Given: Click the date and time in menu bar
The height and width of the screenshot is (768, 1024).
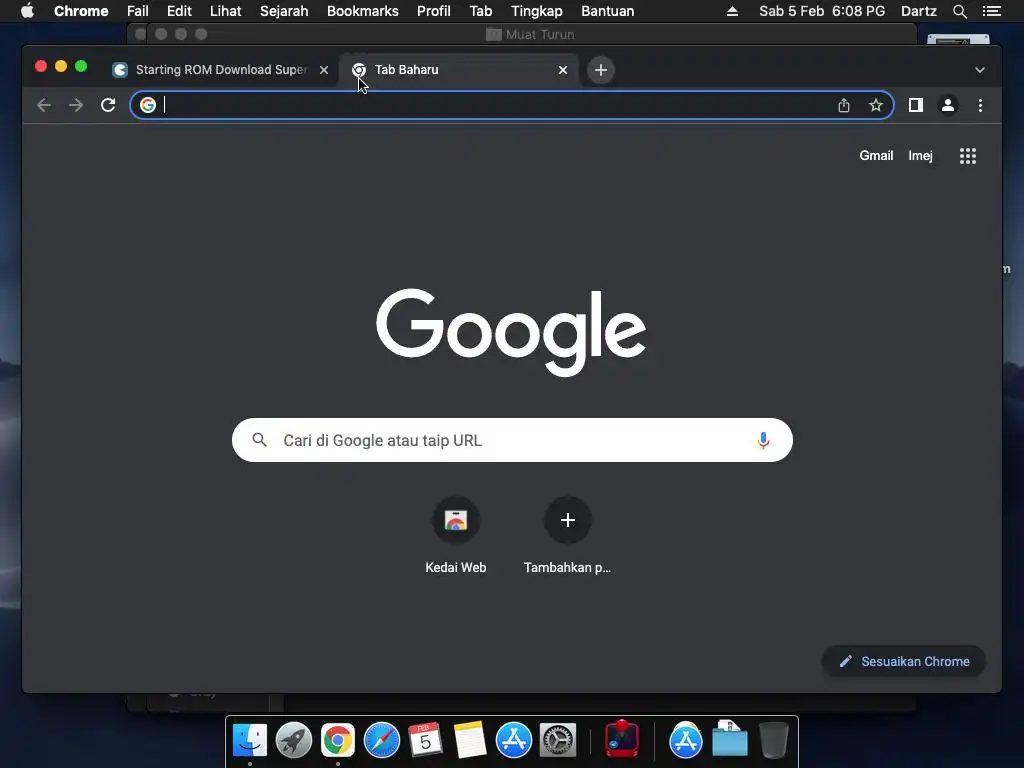Looking at the screenshot, I should [x=822, y=11].
